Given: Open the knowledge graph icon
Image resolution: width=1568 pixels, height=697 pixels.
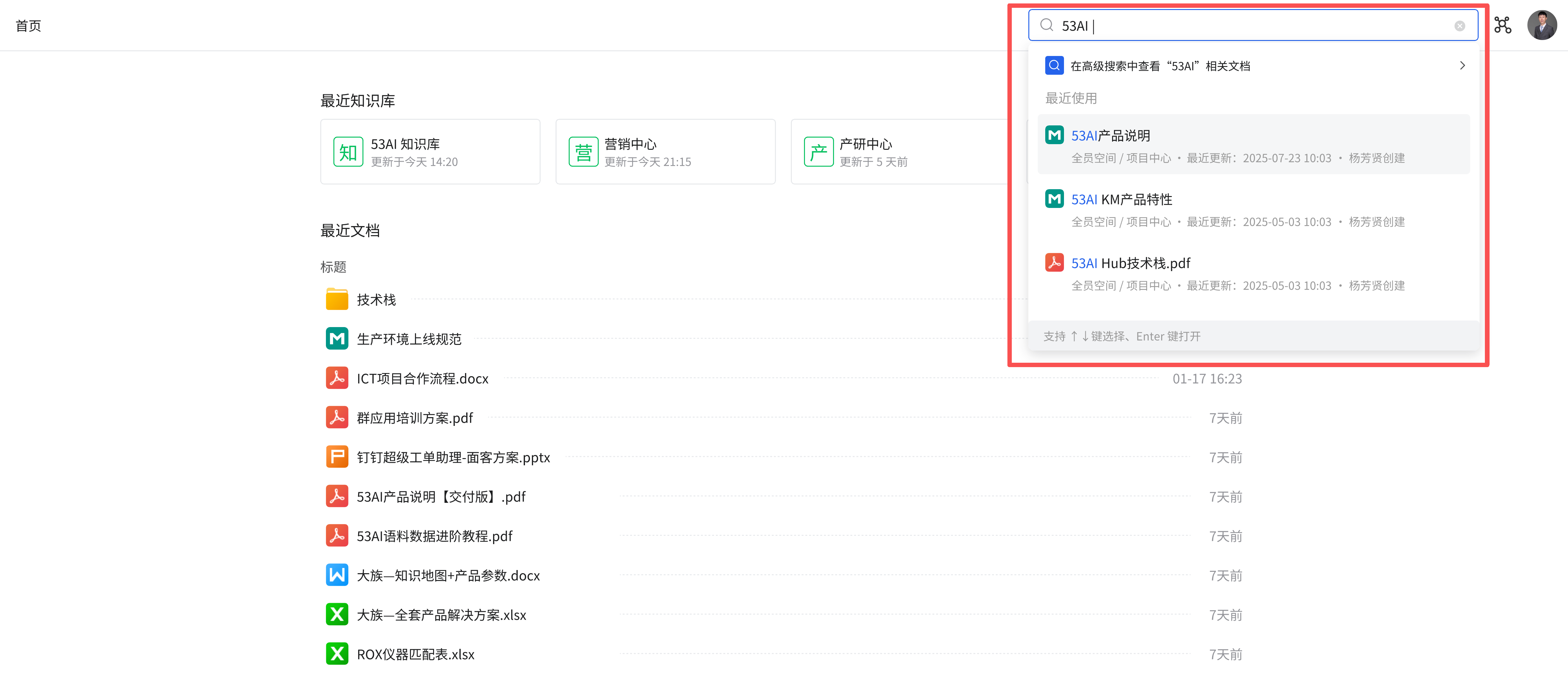Looking at the screenshot, I should (x=1502, y=26).
